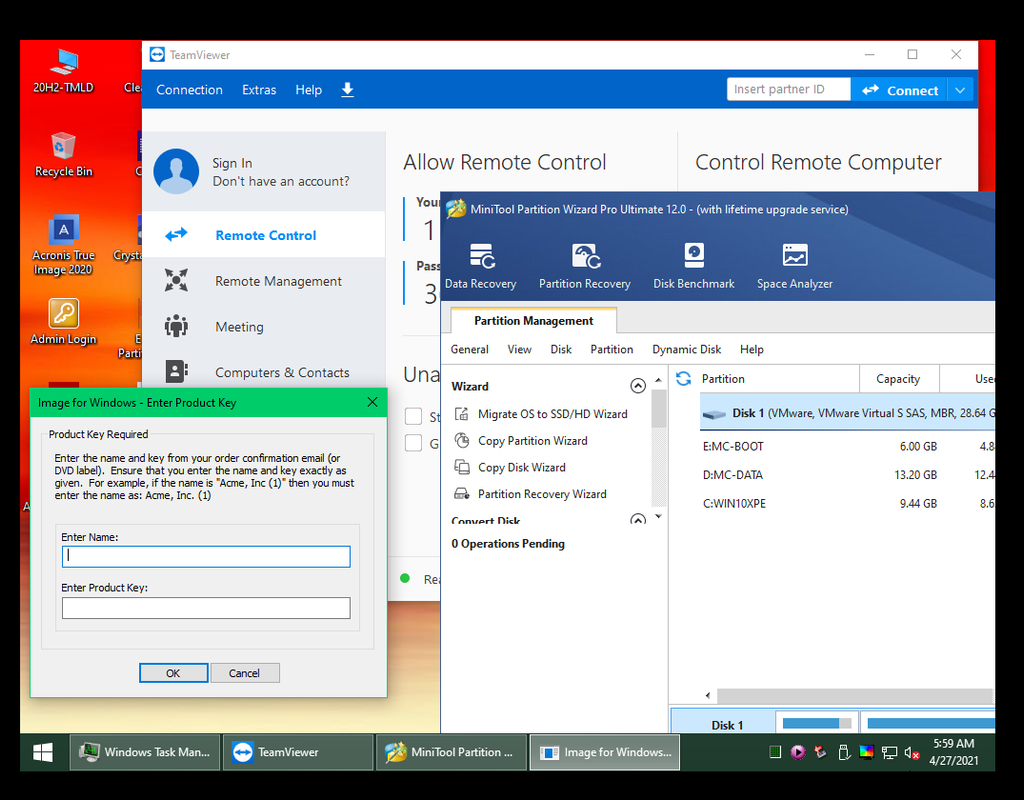The width and height of the screenshot is (1024, 800).
Task: Click the colorful display tray icon
Action: (867, 752)
